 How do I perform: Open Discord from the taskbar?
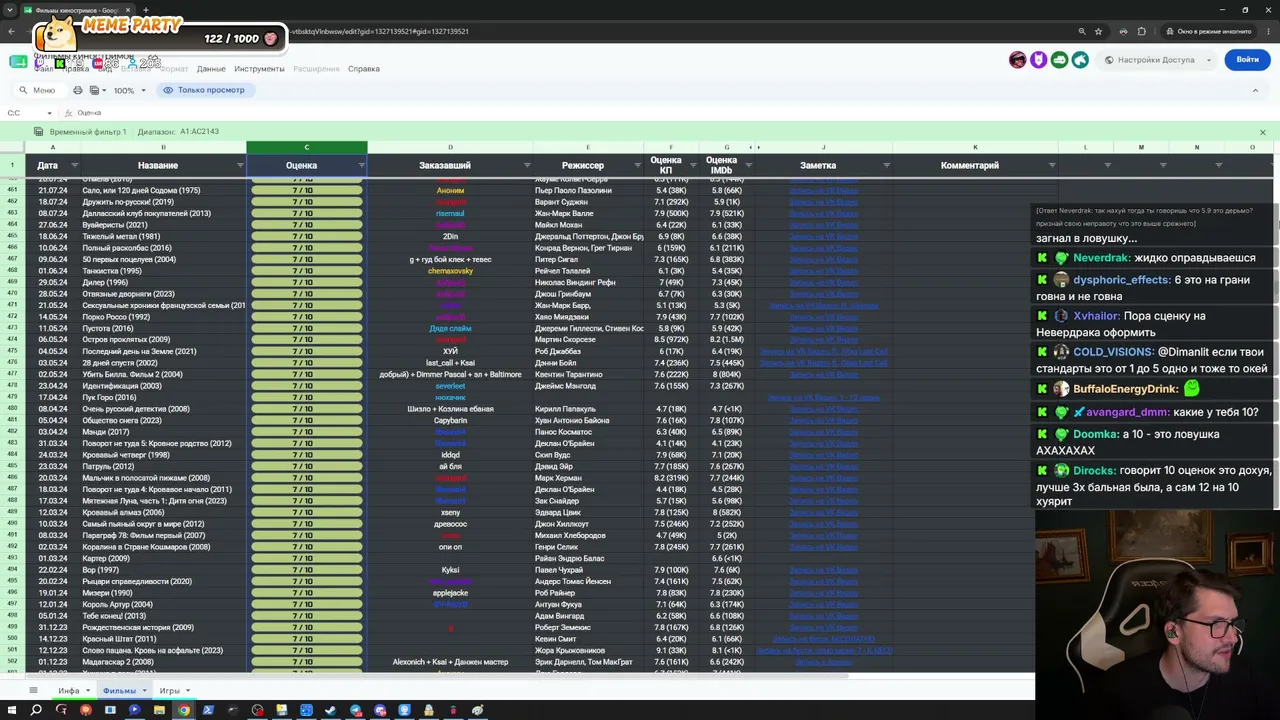pyautogui.click(x=380, y=710)
